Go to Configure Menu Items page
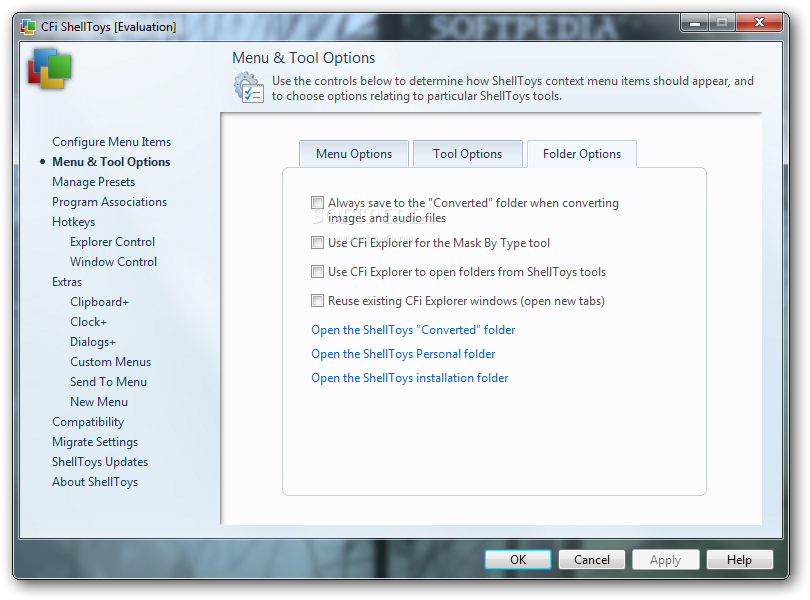This screenshot has height=600, width=810. point(112,142)
